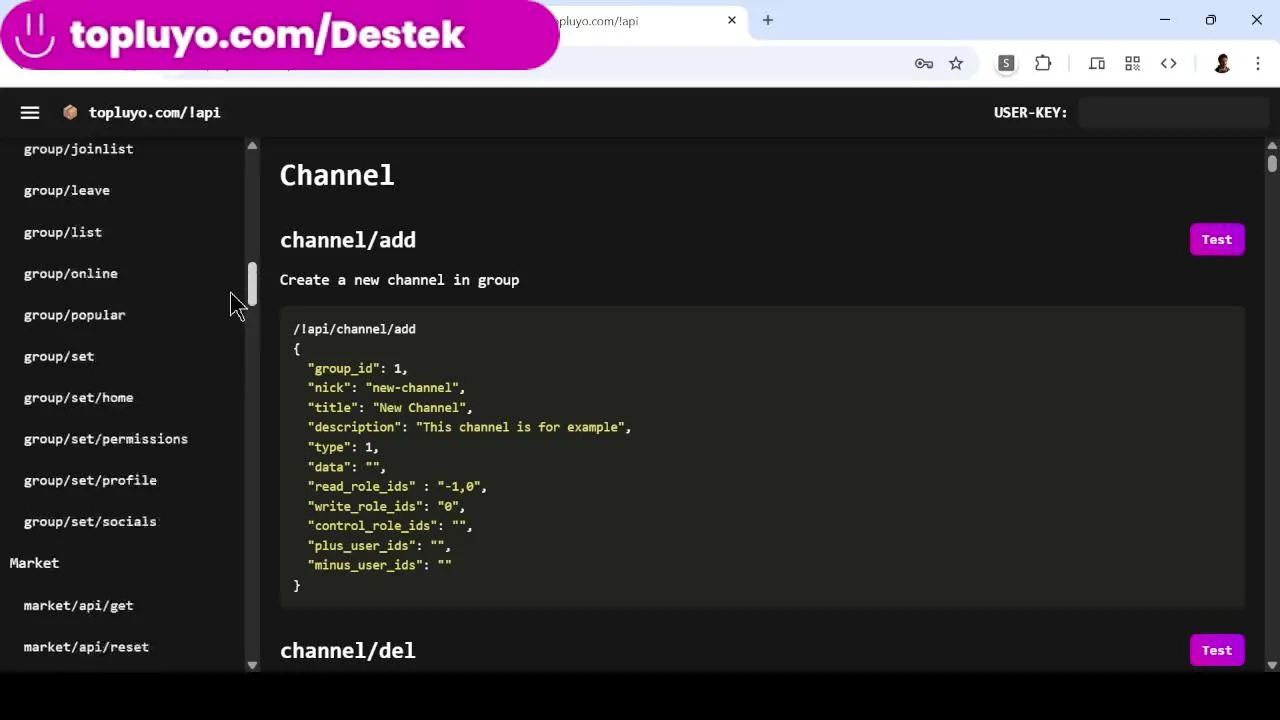This screenshot has width=1280, height=720.
Task: Click the USER-KEY label
Action: click(x=1030, y=113)
